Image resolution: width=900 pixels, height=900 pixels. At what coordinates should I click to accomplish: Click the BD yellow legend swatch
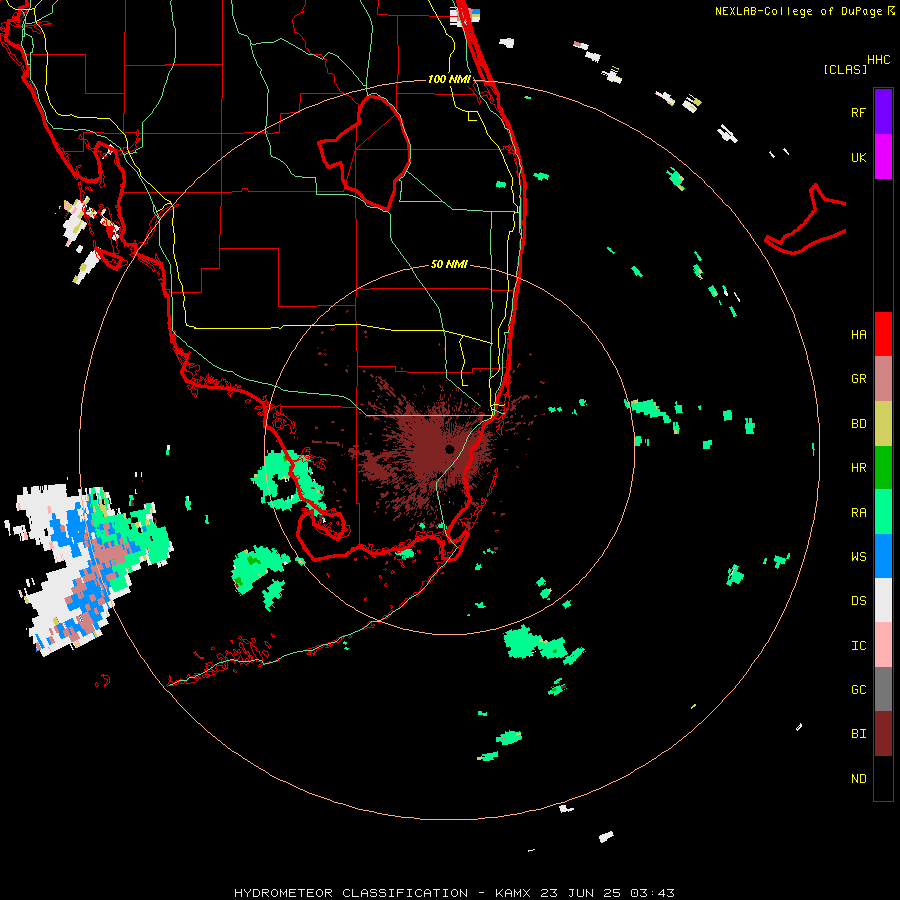click(883, 424)
